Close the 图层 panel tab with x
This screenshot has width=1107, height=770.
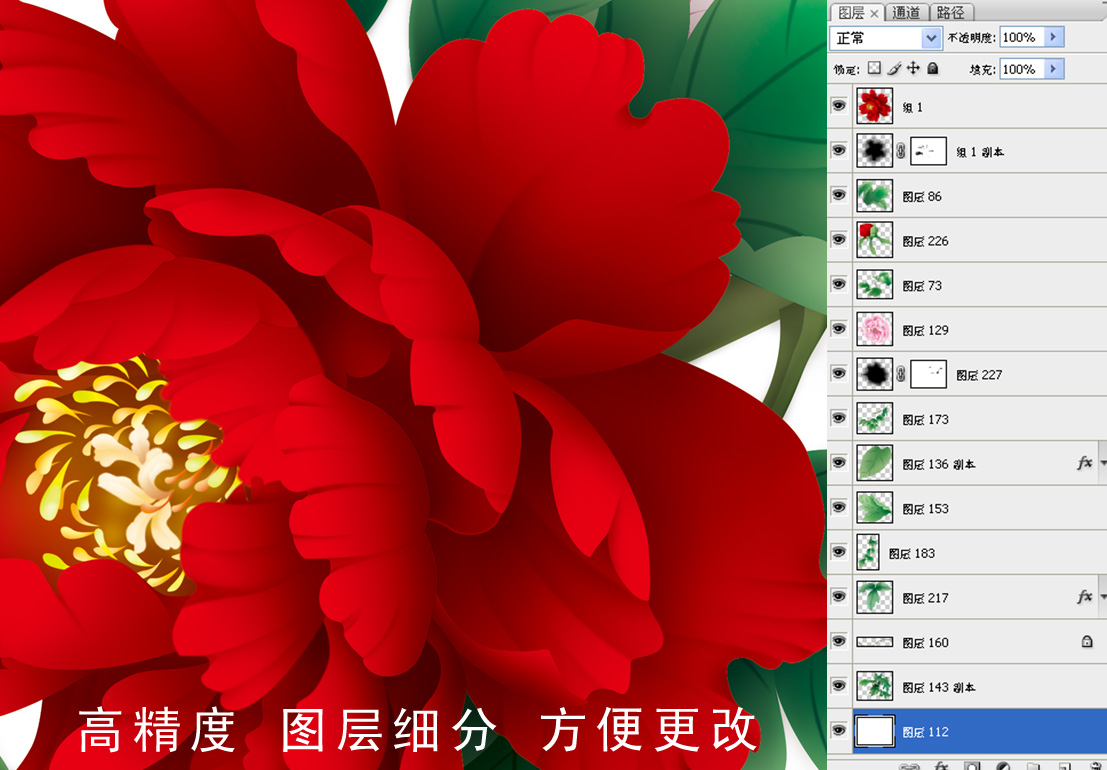874,13
